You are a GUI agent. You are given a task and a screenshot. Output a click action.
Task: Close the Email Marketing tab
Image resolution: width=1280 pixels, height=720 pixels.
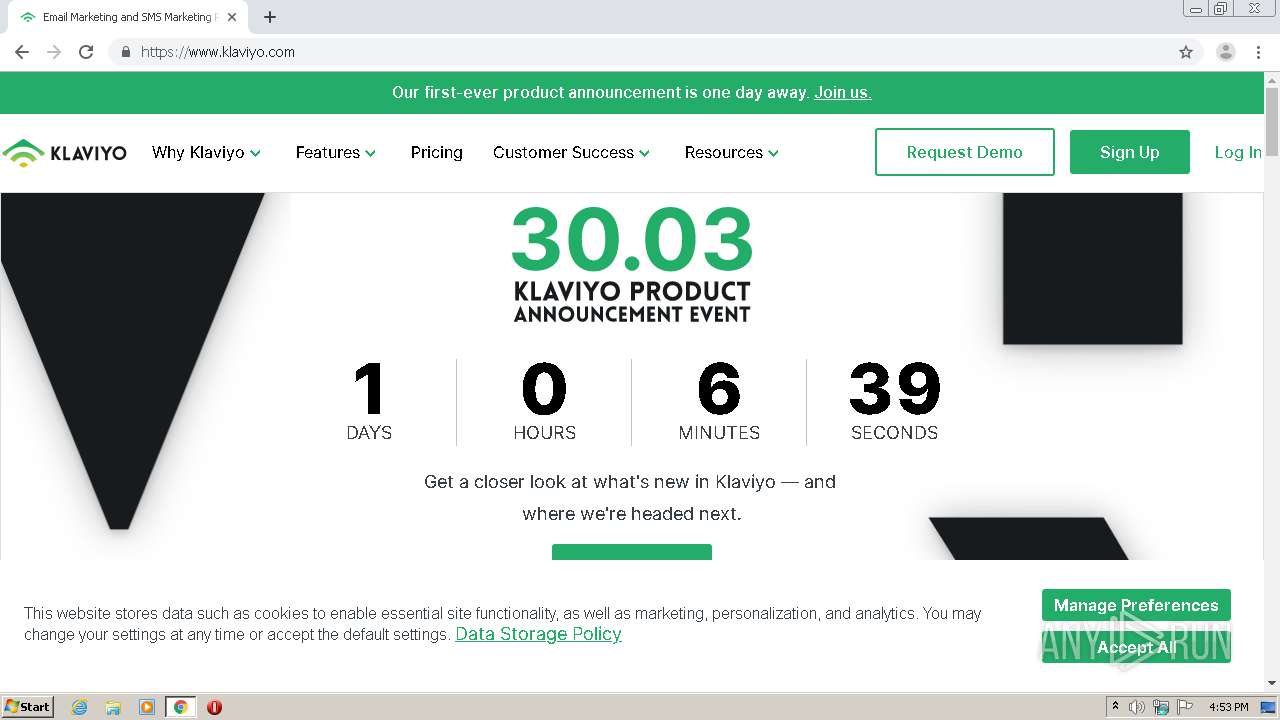[232, 17]
